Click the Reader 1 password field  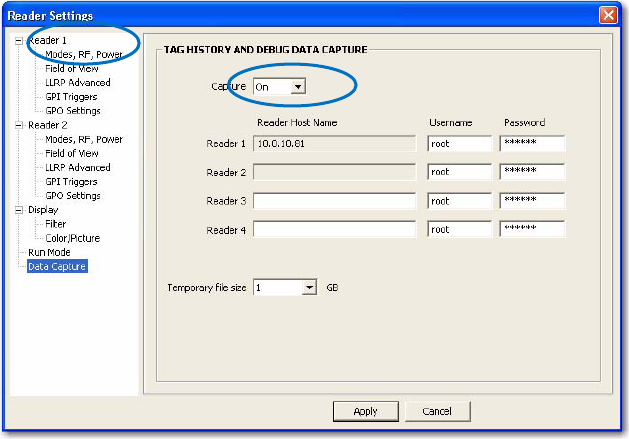point(532,144)
